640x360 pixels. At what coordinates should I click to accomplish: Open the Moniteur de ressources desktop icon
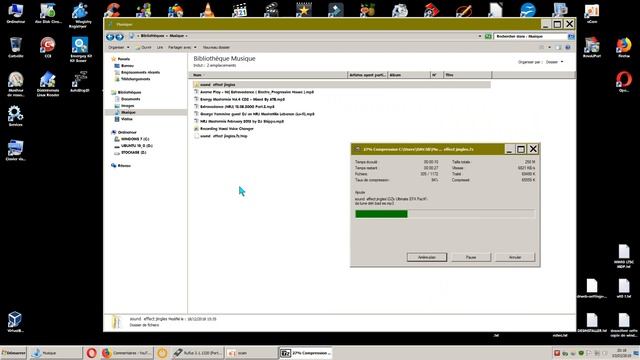(x=16, y=84)
